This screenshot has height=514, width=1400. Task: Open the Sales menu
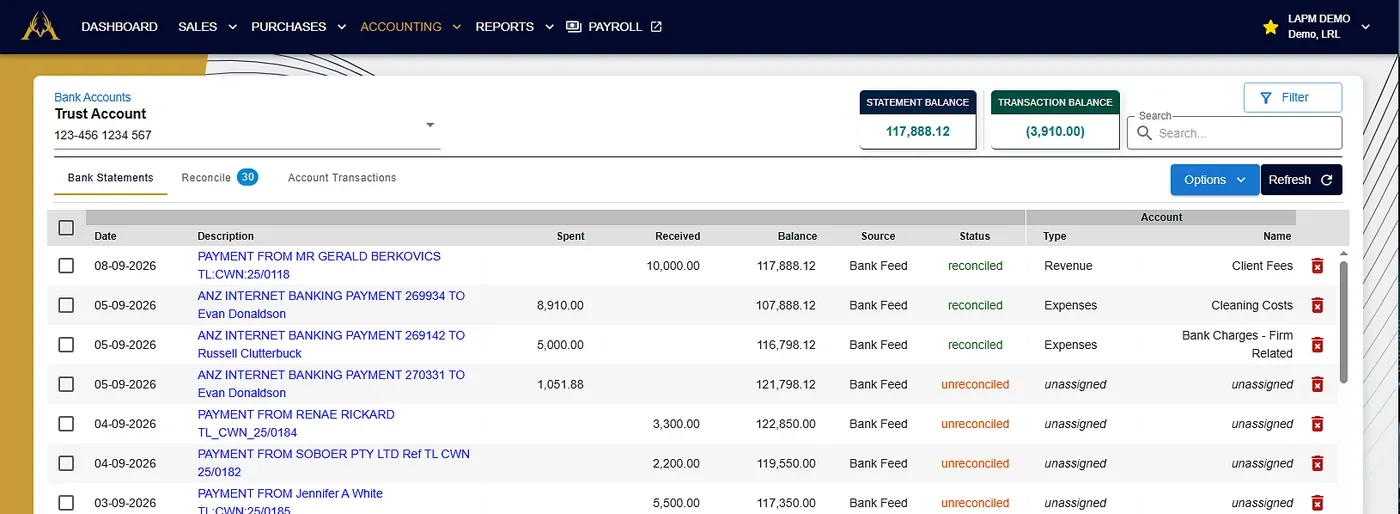[x=198, y=27]
